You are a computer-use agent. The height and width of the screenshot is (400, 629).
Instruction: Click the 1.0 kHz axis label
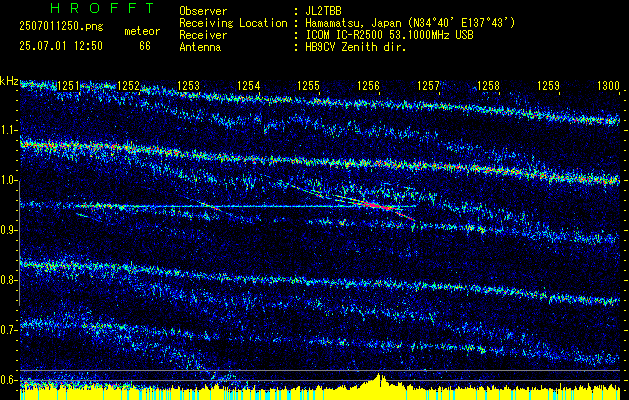tap(9, 181)
